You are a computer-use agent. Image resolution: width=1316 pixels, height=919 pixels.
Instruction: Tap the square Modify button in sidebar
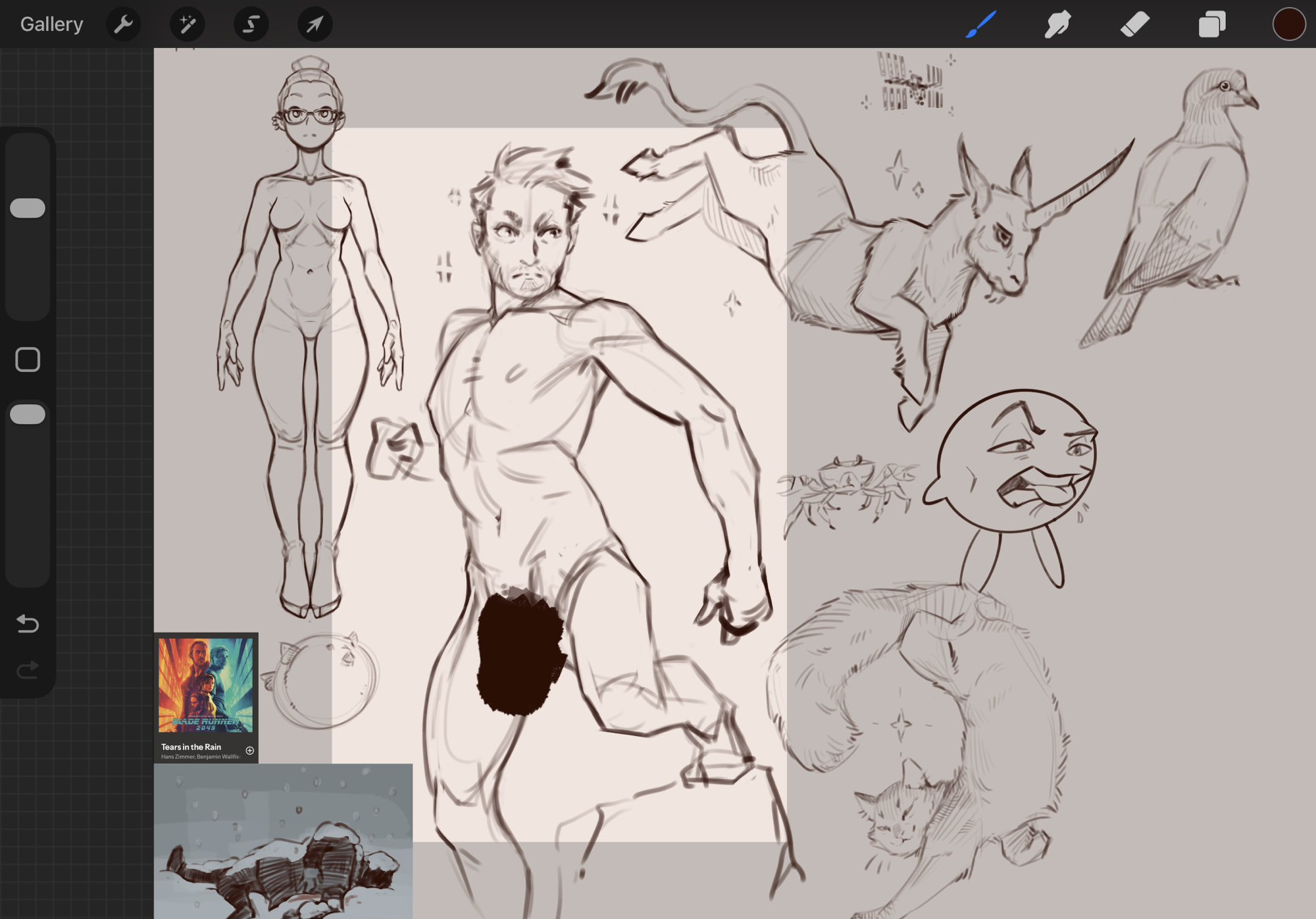[x=28, y=359]
